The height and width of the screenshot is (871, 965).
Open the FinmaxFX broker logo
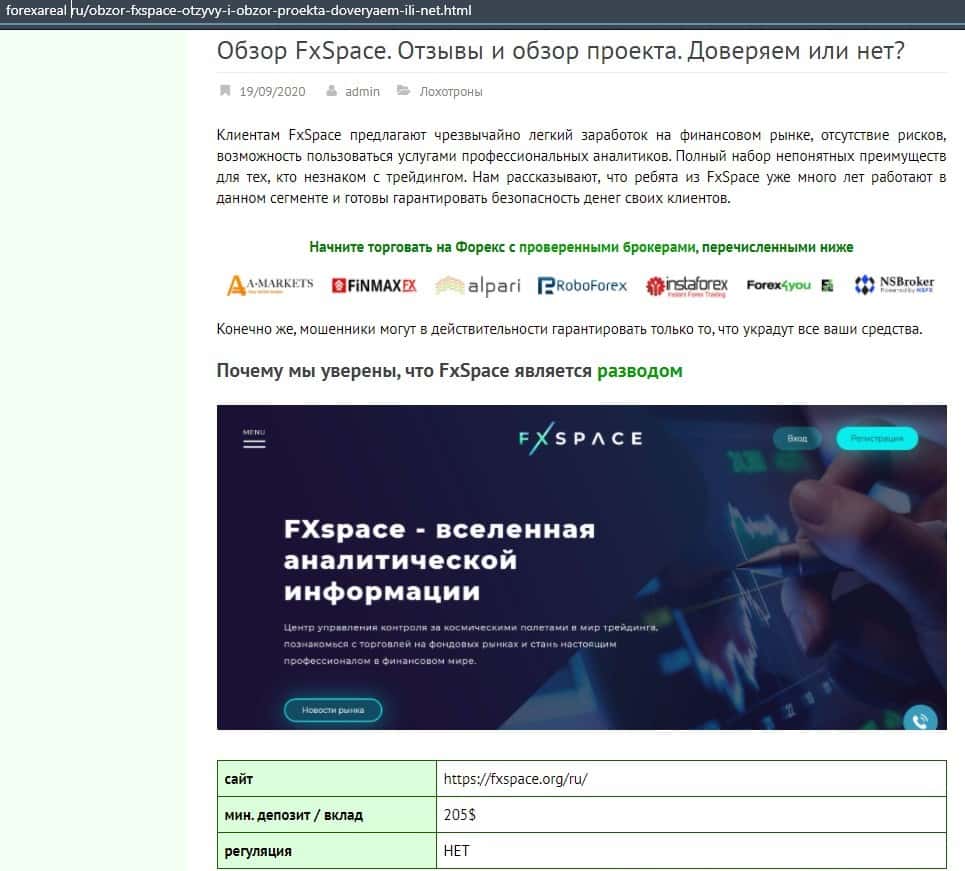point(374,286)
